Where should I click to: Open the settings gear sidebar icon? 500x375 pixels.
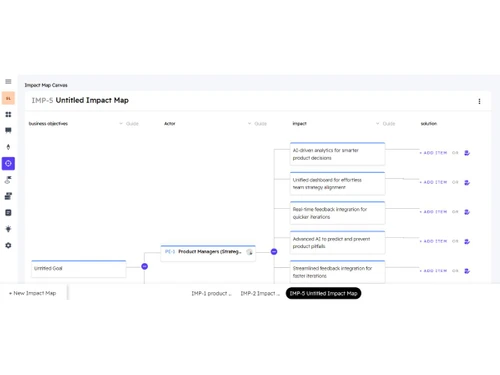pyautogui.click(x=8, y=245)
